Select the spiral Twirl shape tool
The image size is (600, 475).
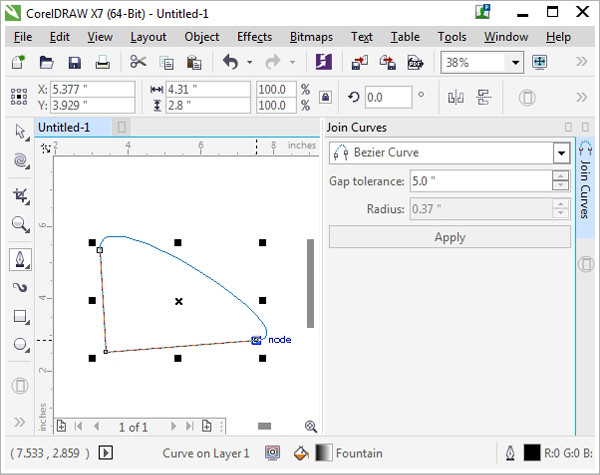20,160
